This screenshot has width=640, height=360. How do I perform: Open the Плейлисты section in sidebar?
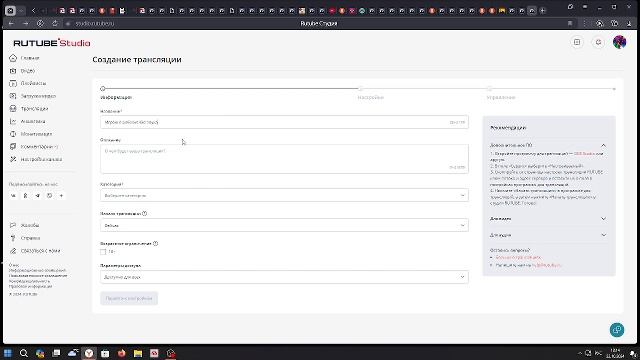tap(28, 83)
